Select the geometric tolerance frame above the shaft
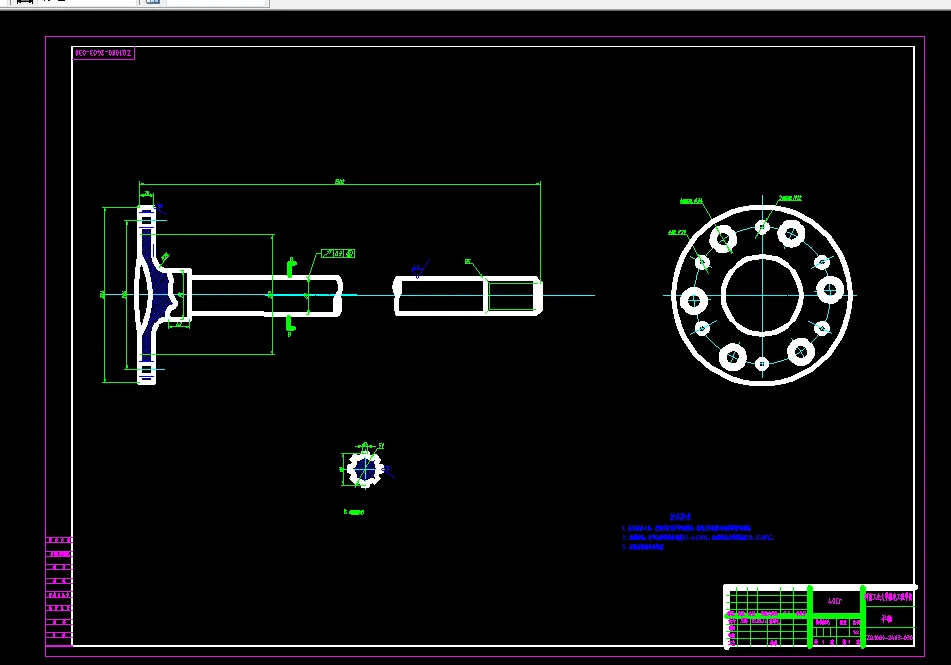 338,253
